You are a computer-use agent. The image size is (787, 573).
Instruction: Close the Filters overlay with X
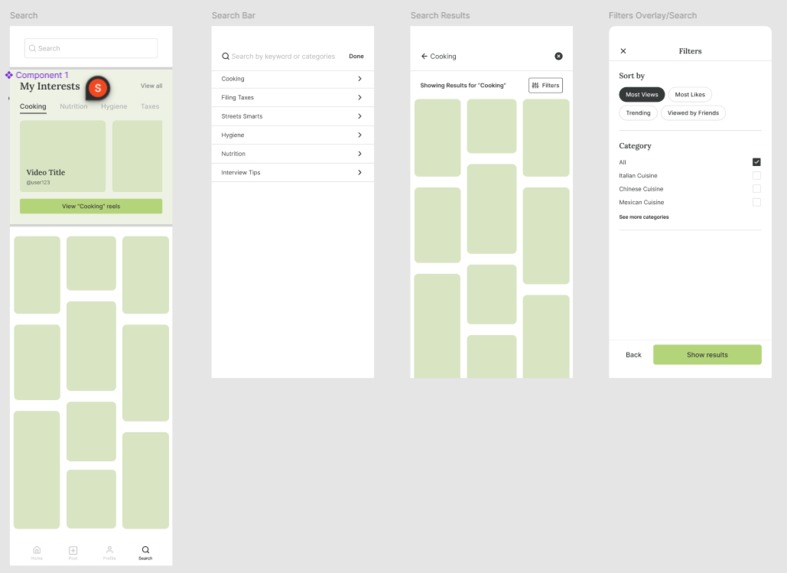[x=623, y=51]
